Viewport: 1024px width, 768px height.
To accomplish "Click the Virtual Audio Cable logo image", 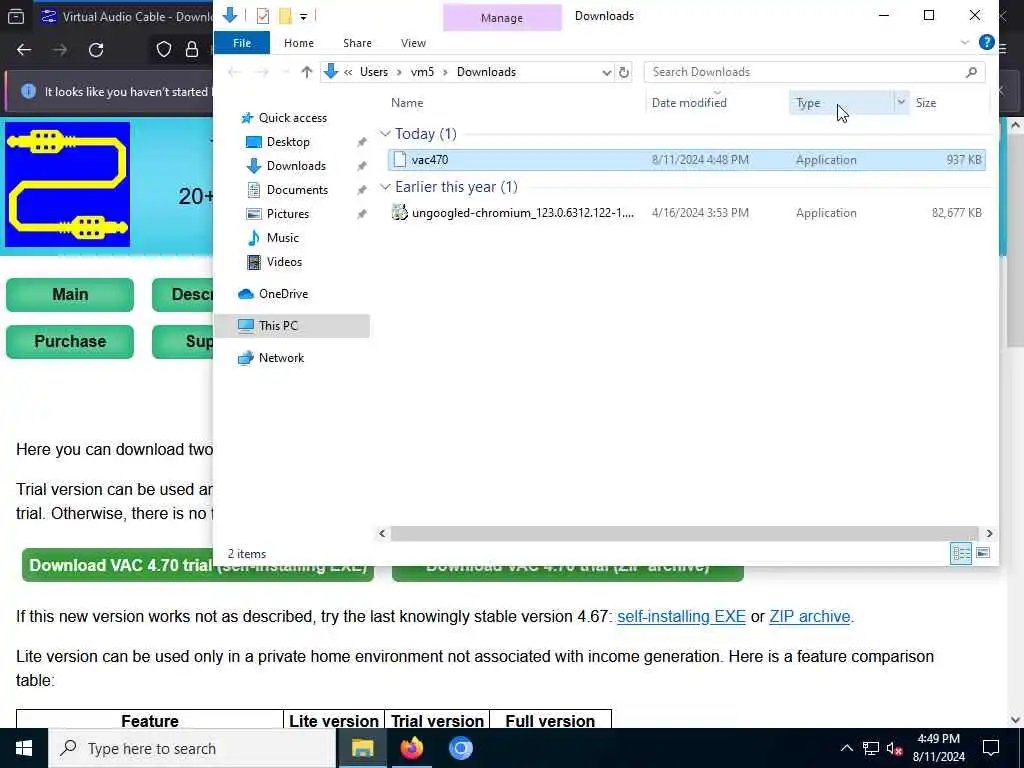I will tap(67, 185).
